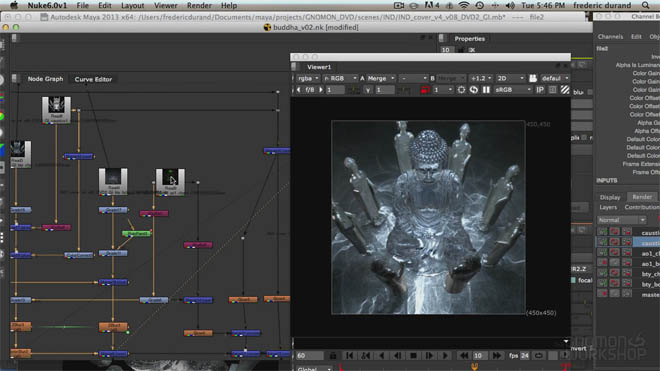
Task: Open the RGB channel display dropdown
Action: tap(340, 78)
